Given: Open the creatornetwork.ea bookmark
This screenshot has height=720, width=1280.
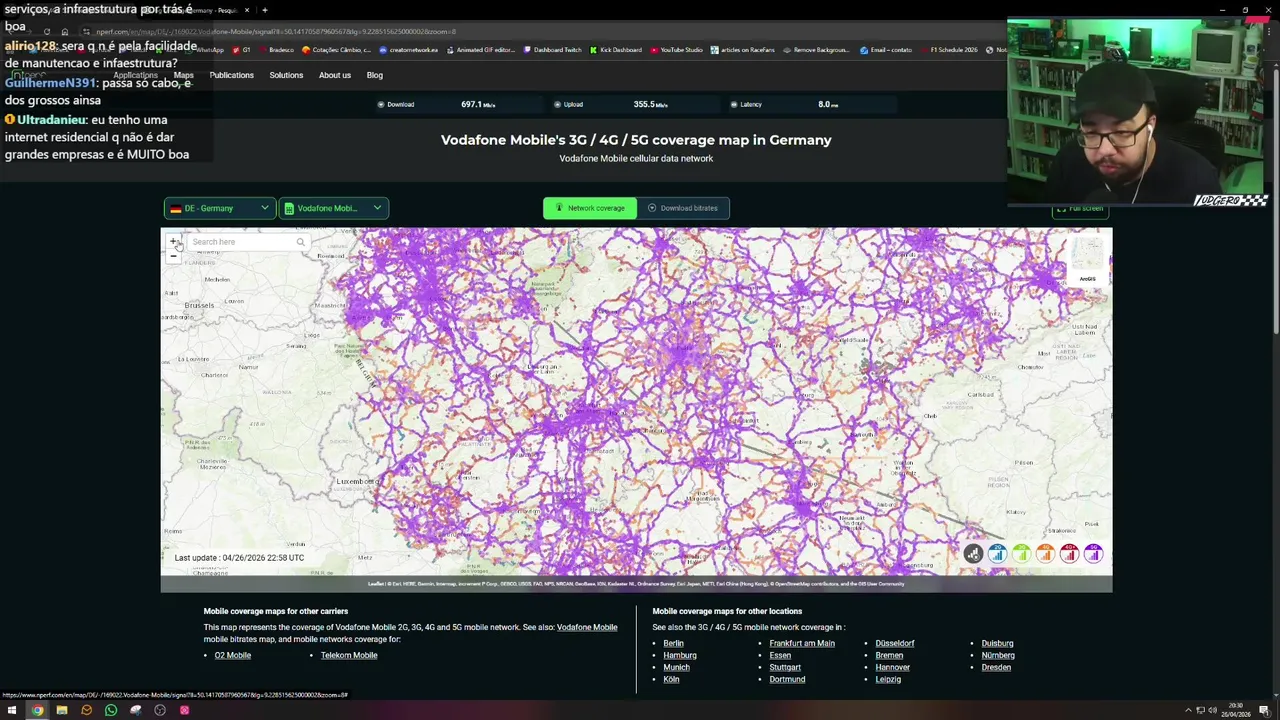Looking at the screenshot, I should 408,50.
